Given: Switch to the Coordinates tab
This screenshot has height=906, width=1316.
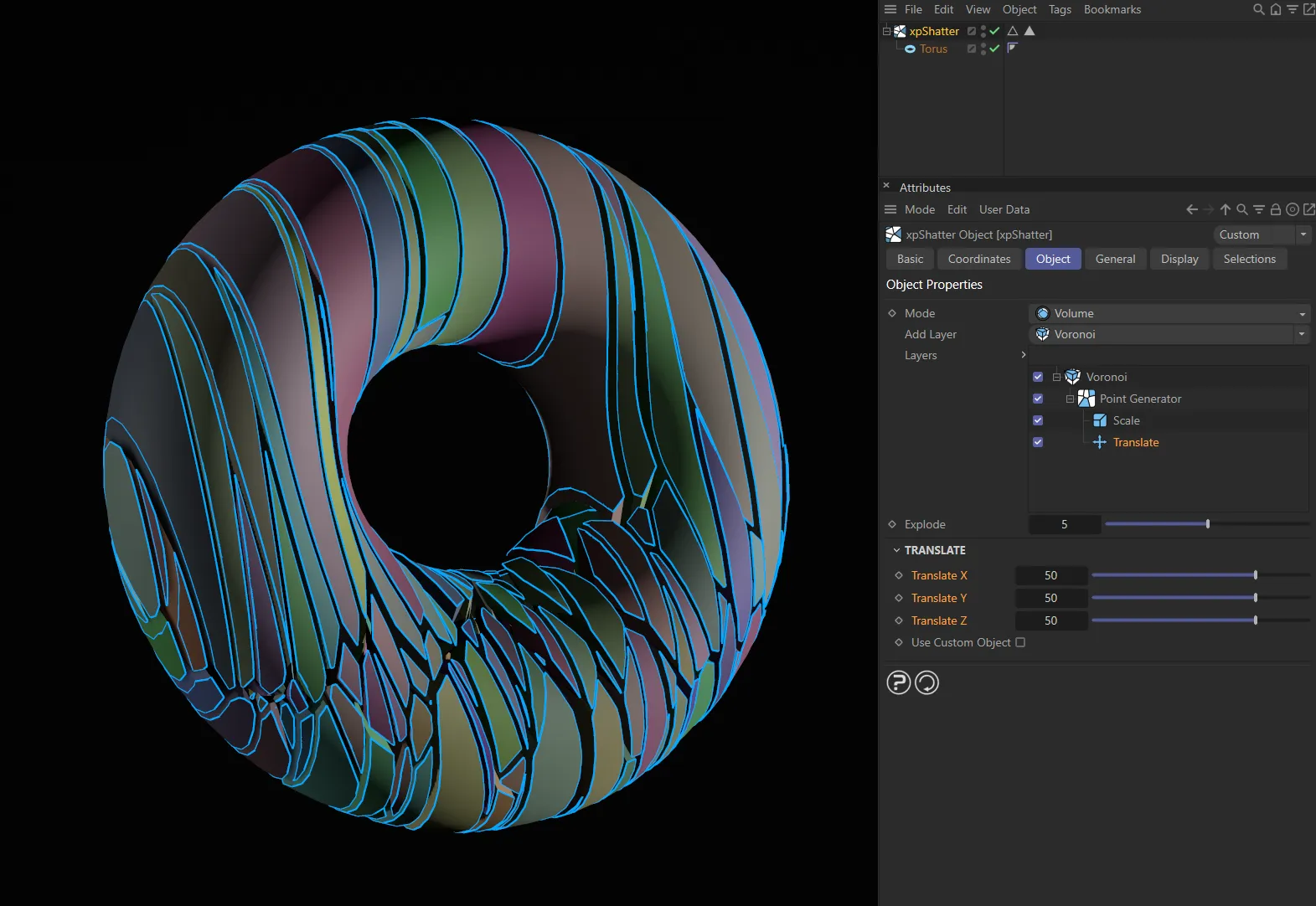Looking at the screenshot, I should pyautogui.click(x=978, y=259).
